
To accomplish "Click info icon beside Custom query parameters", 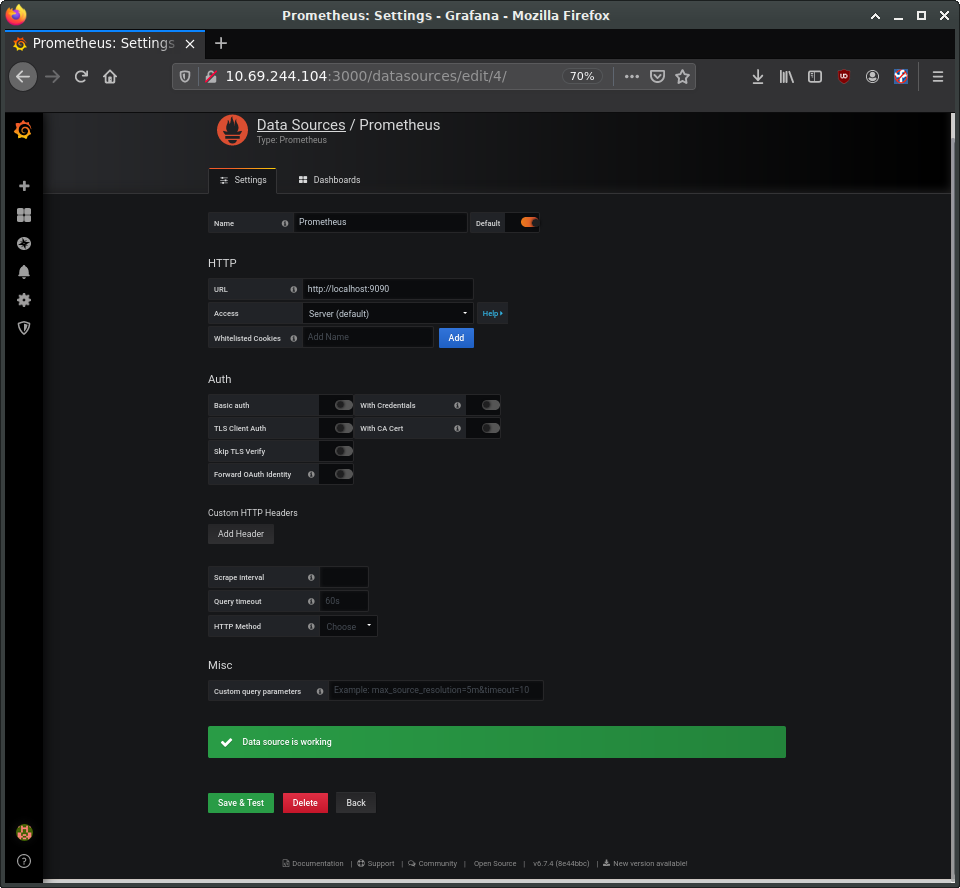I will (320, 691).
